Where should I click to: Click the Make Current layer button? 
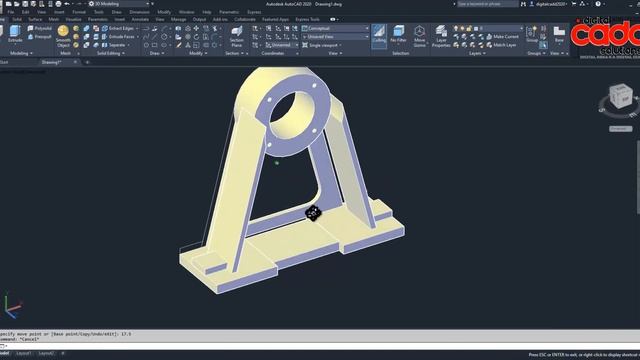pyautogui.click(x=502, y=37)
